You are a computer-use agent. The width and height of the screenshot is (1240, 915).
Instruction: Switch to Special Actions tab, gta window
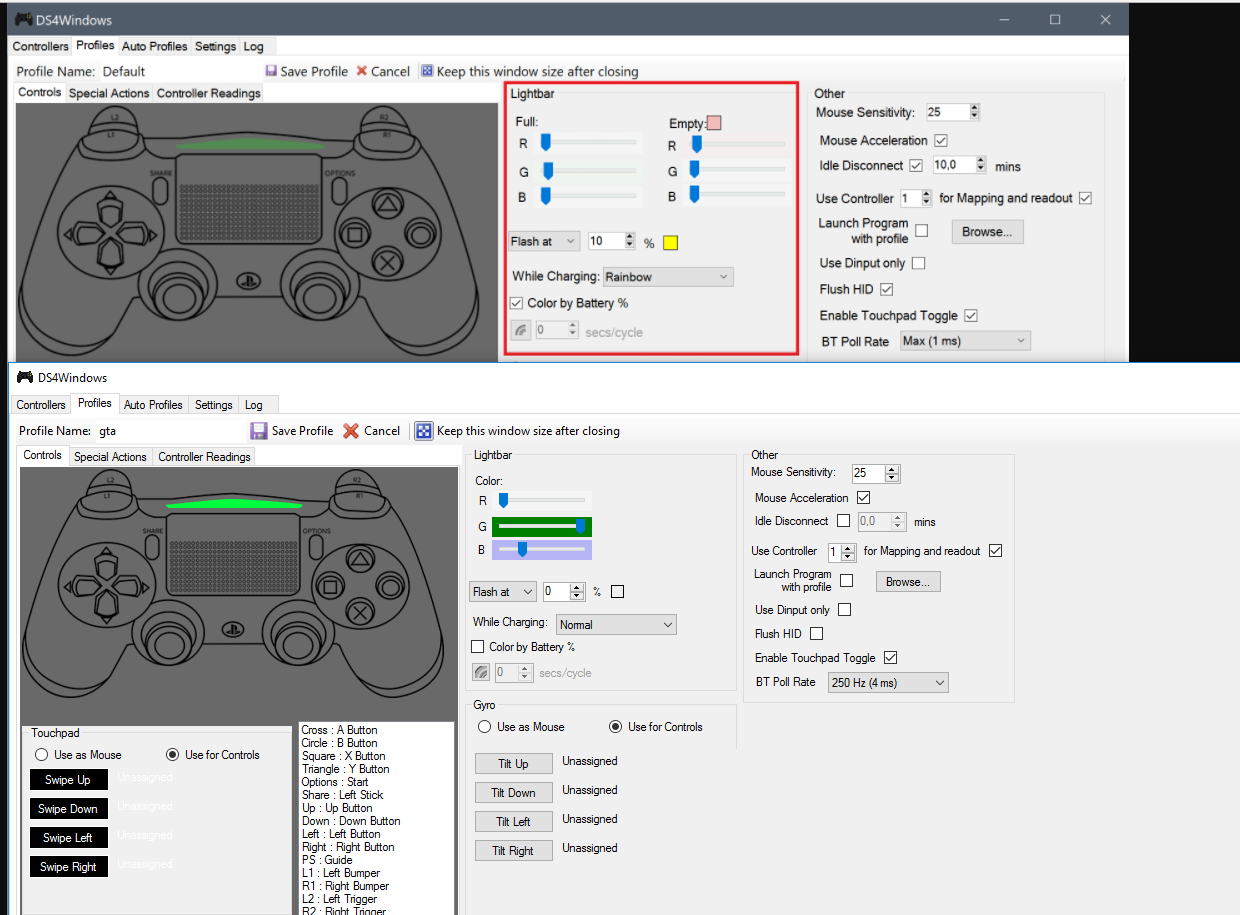[110, 456]
